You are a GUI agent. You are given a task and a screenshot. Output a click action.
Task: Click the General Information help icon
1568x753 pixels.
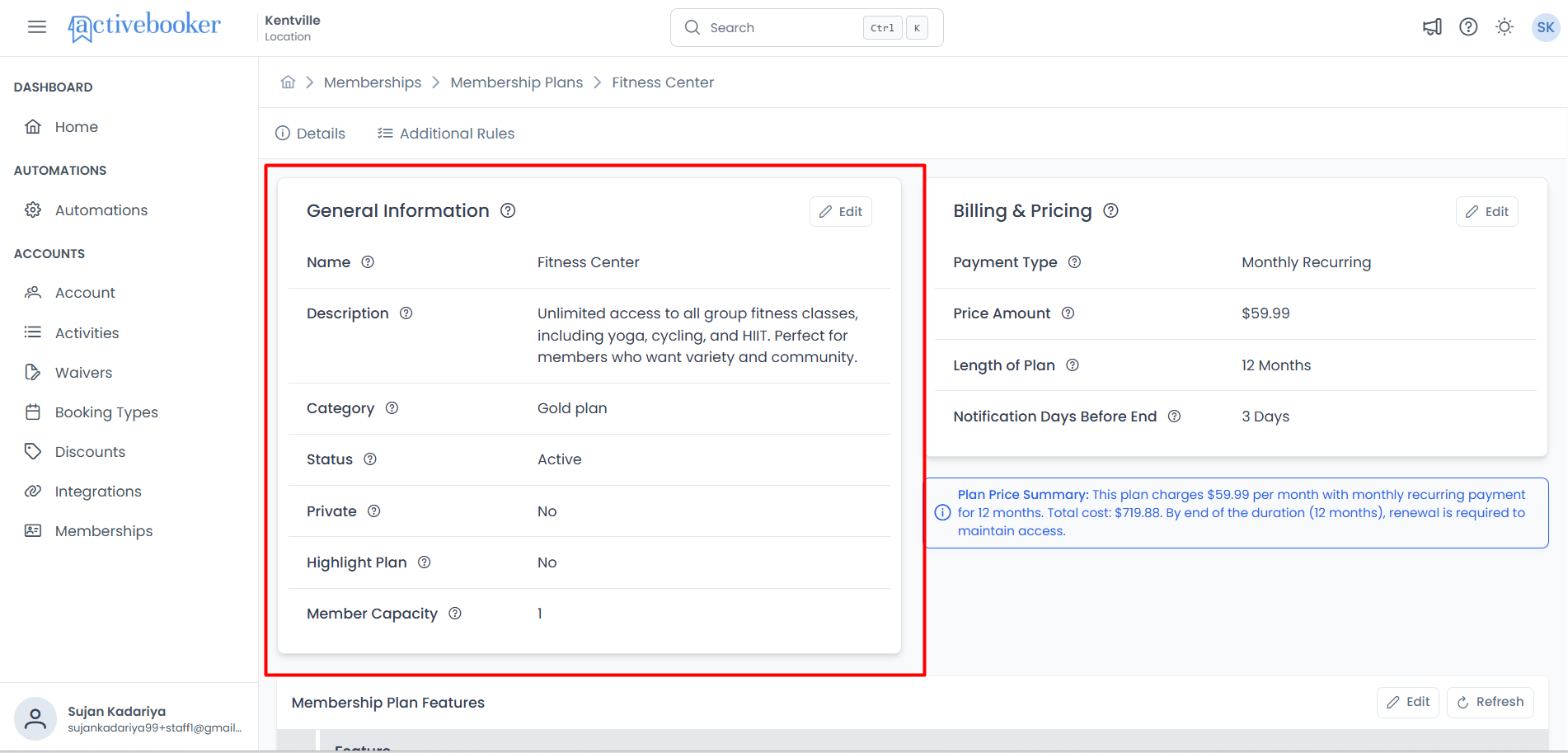point(508,210)
